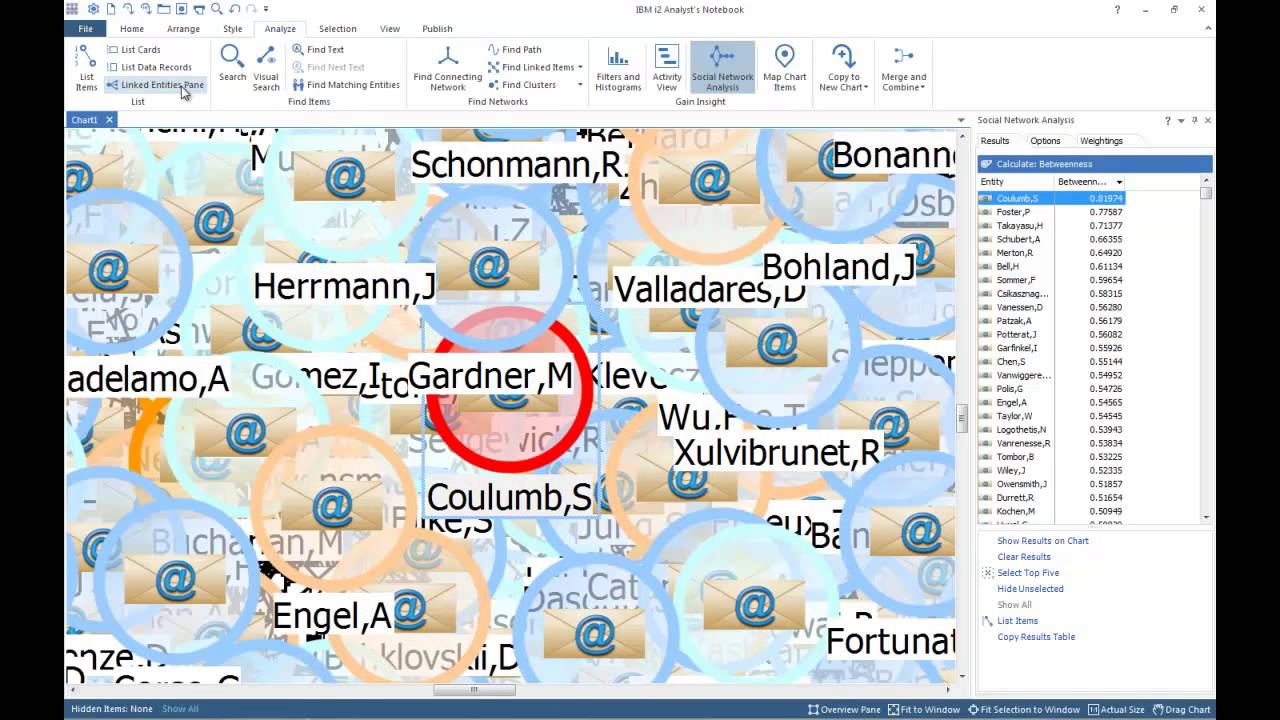Click Show All in status bar
The image size is (1280, 720).
tap(180, 709)
